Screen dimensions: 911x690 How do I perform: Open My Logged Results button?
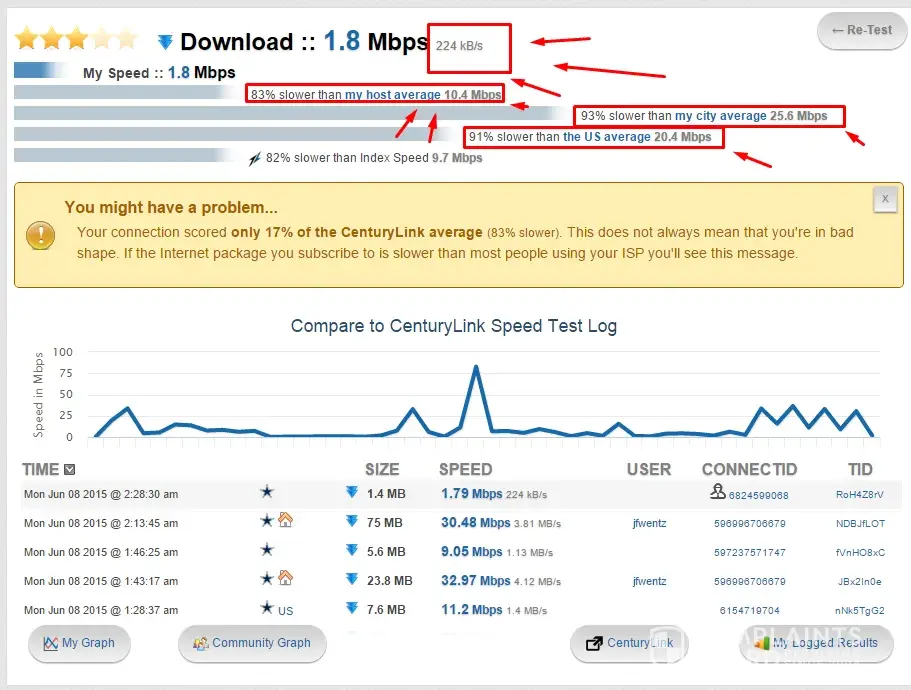(816, 643)
